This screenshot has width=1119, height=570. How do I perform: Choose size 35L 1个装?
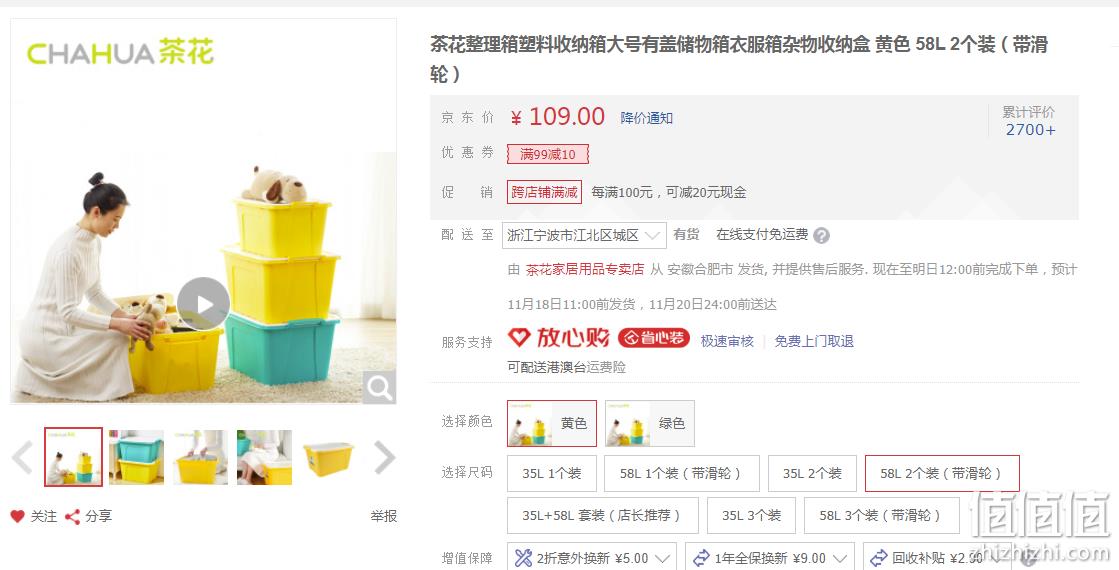tap(552, 474)
